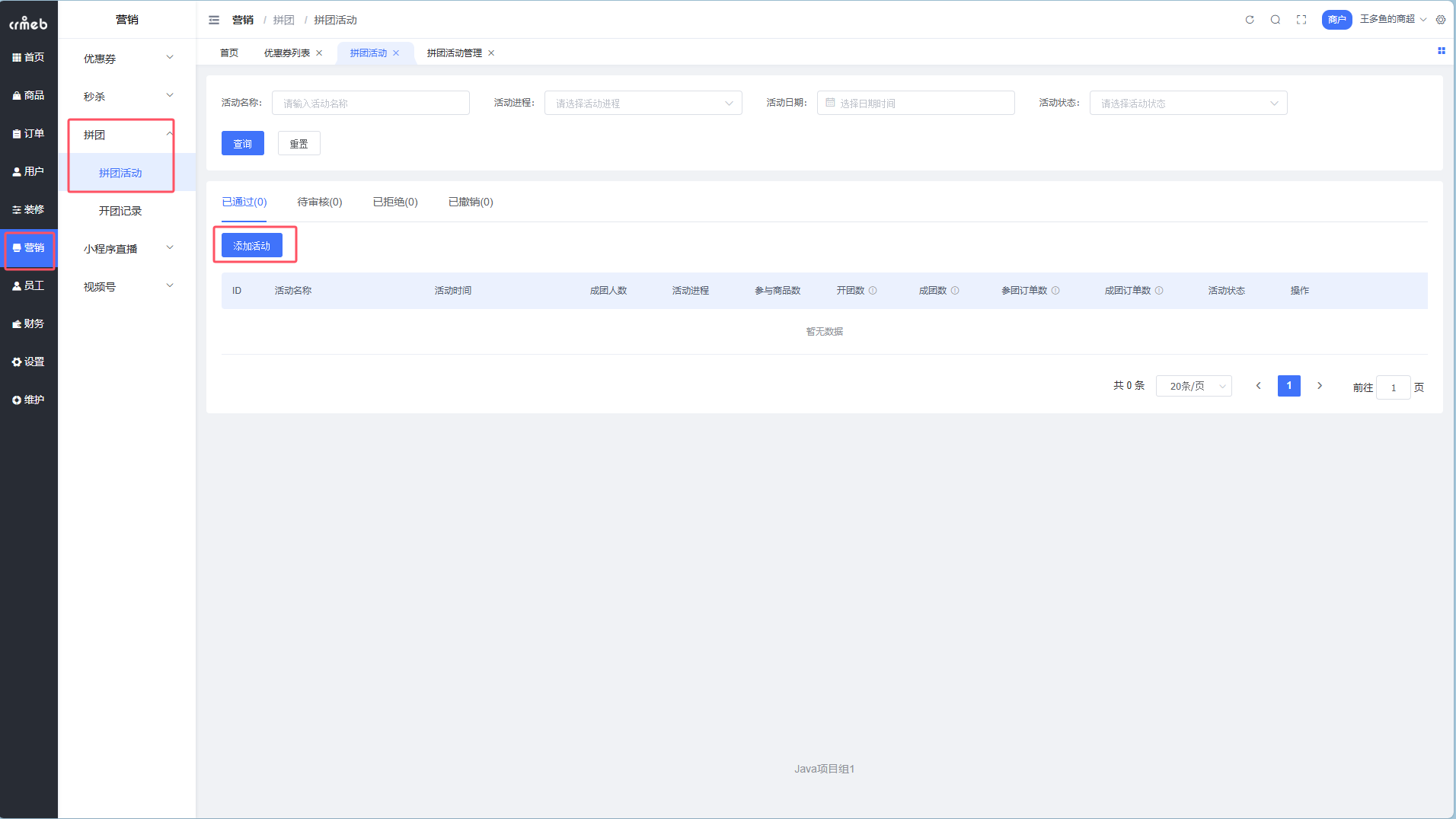Screen dimensions: 1456x819
Task: Open the 活动状态 dropdown
Action: click(x=1188, y=104)
